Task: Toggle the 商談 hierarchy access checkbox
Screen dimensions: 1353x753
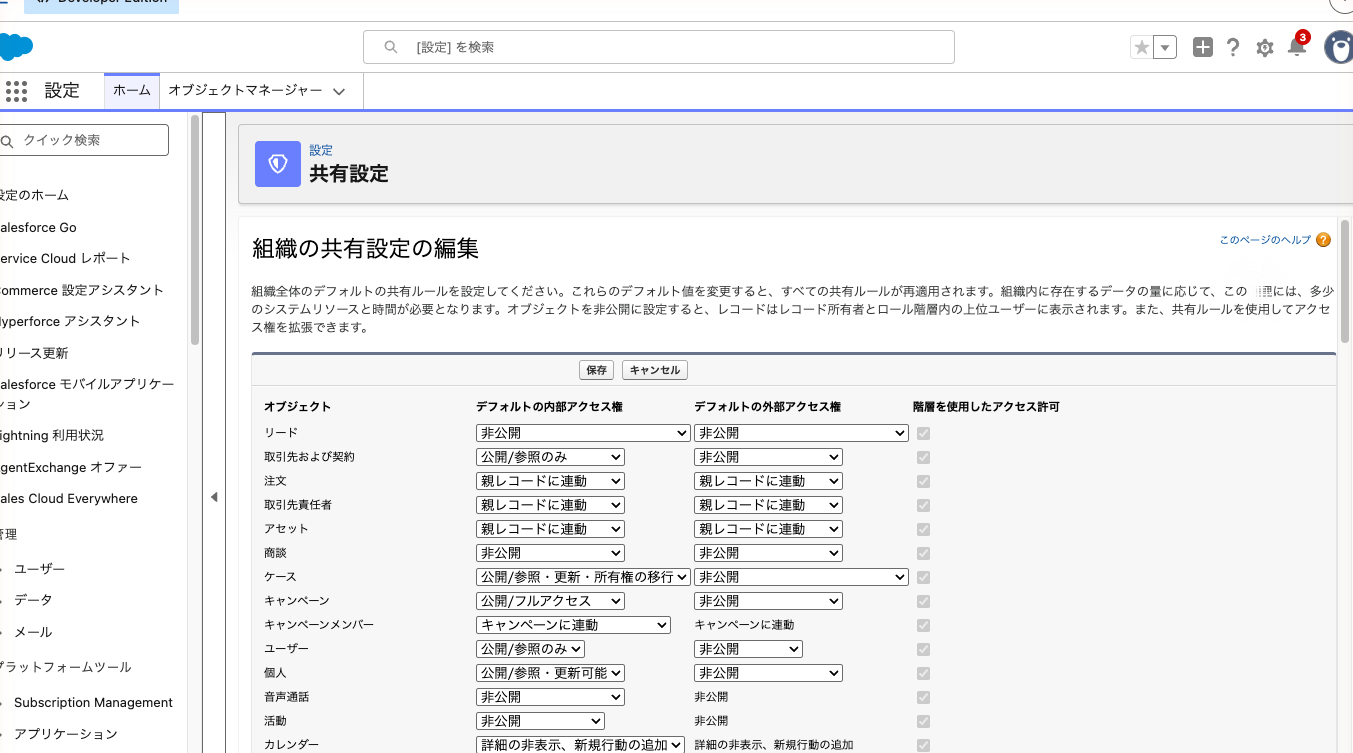Action: [923, 553]
